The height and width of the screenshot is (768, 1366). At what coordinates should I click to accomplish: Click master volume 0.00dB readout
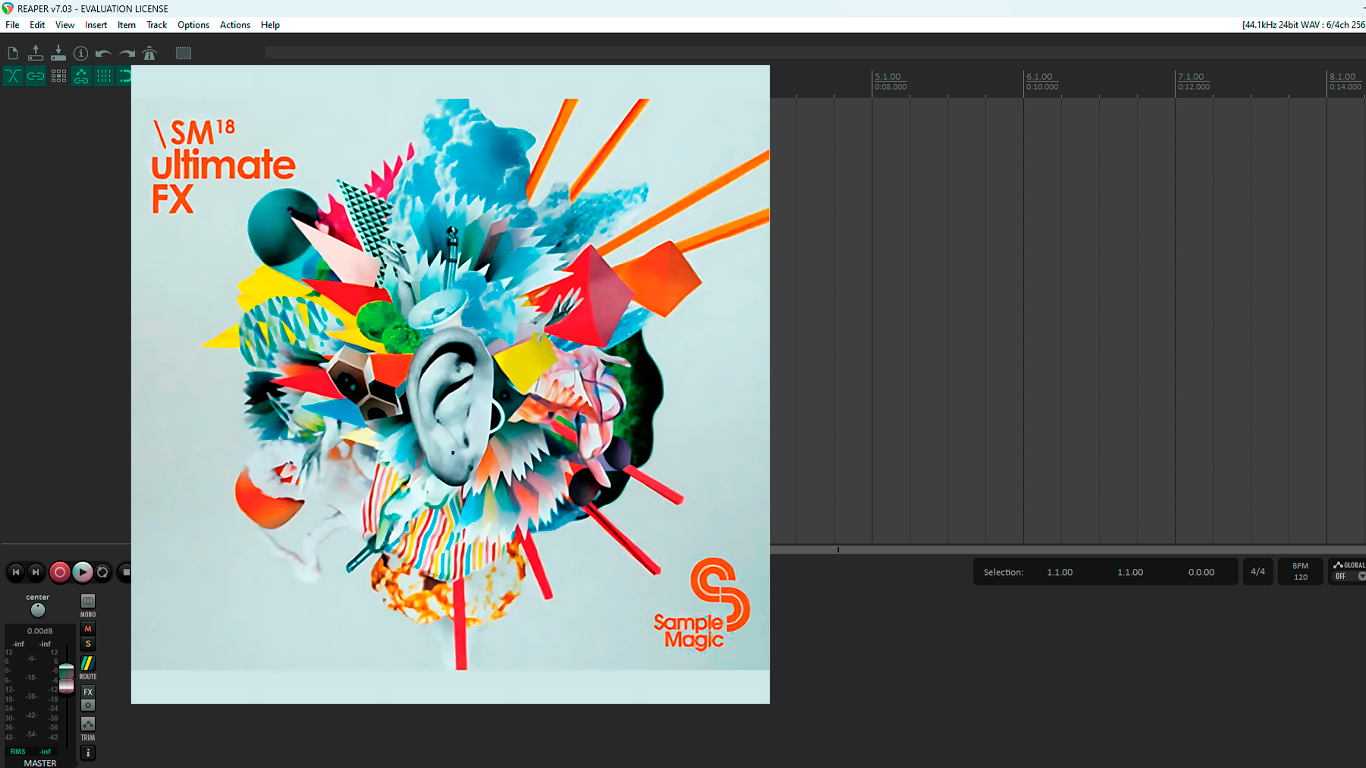click(x=39, y=631)
